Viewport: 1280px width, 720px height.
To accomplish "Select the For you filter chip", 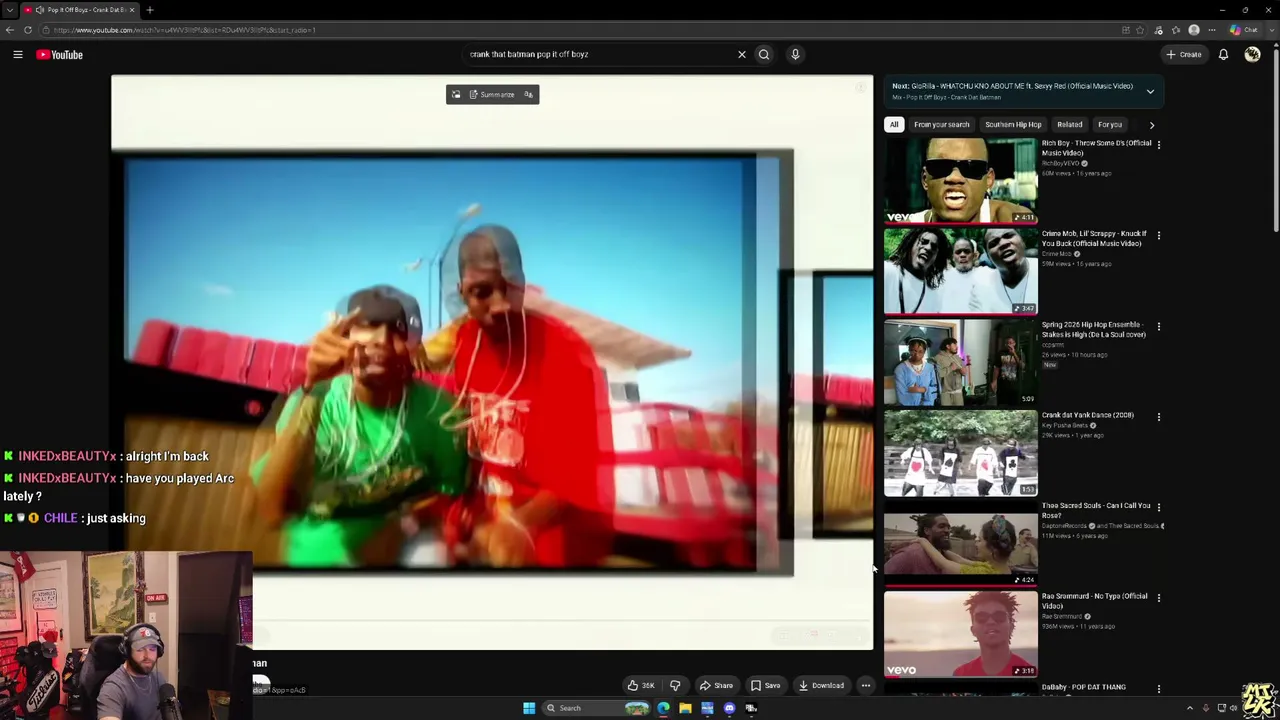I will tap(1109, 125).
